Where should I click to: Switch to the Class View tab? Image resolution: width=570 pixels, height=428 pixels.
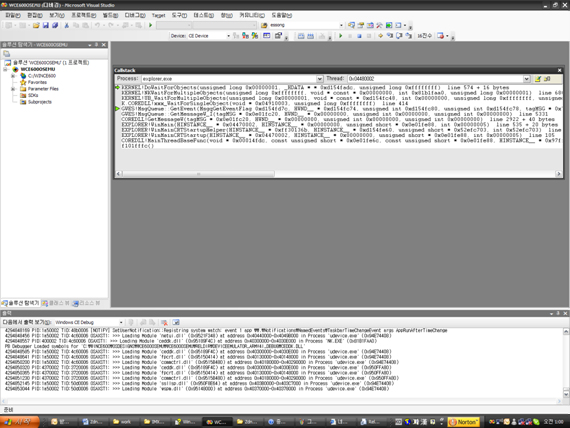tap(56, 303)
